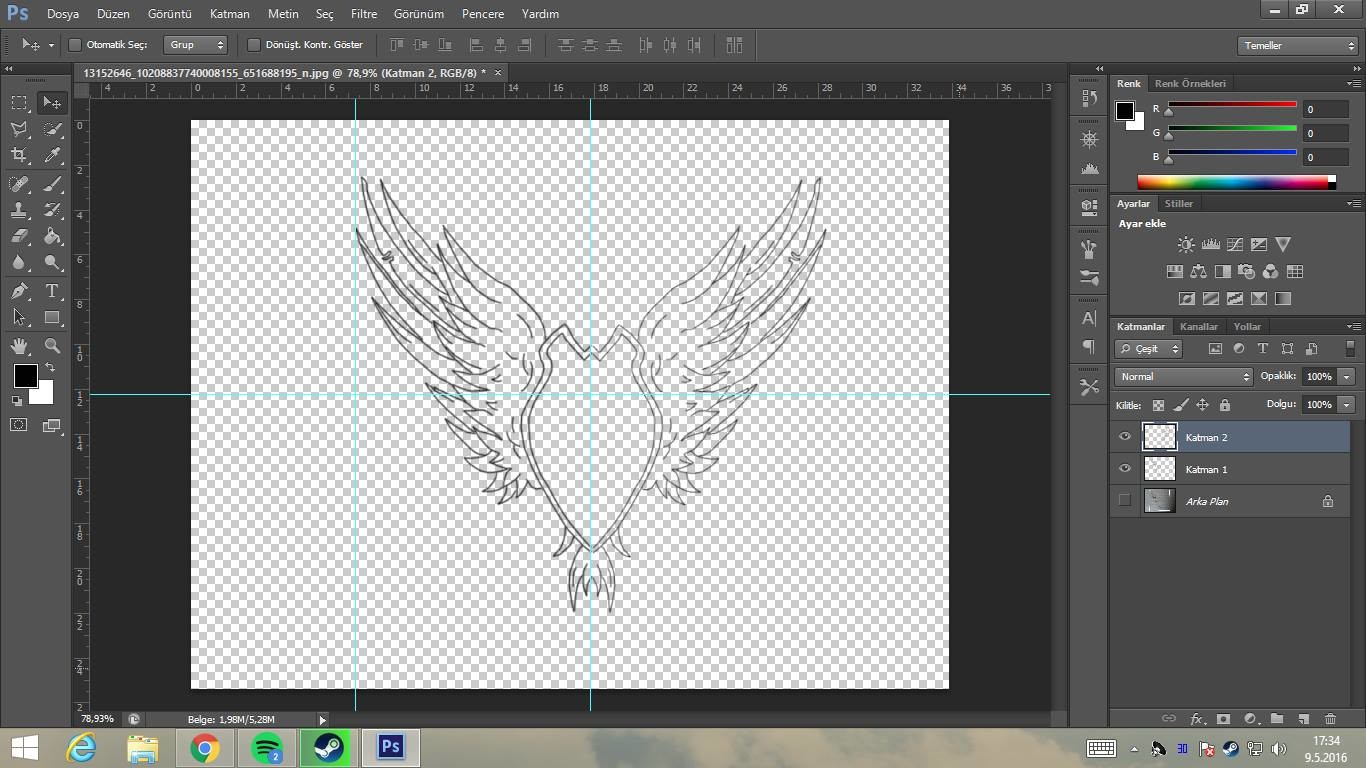Click the delete layer trash icon
Image resolution: width=1366 pixels, height=768 pixels.
(1330, 718)
